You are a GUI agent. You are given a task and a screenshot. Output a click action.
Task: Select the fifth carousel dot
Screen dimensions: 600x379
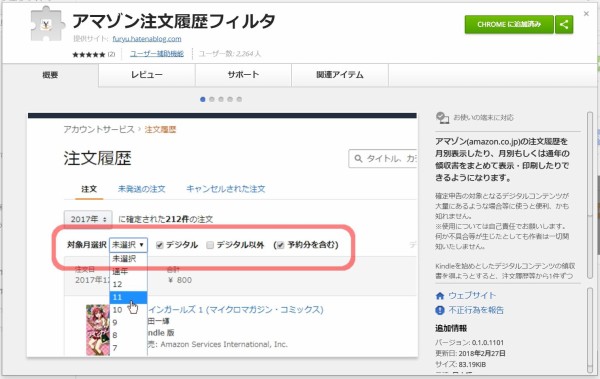pos(239,100)
